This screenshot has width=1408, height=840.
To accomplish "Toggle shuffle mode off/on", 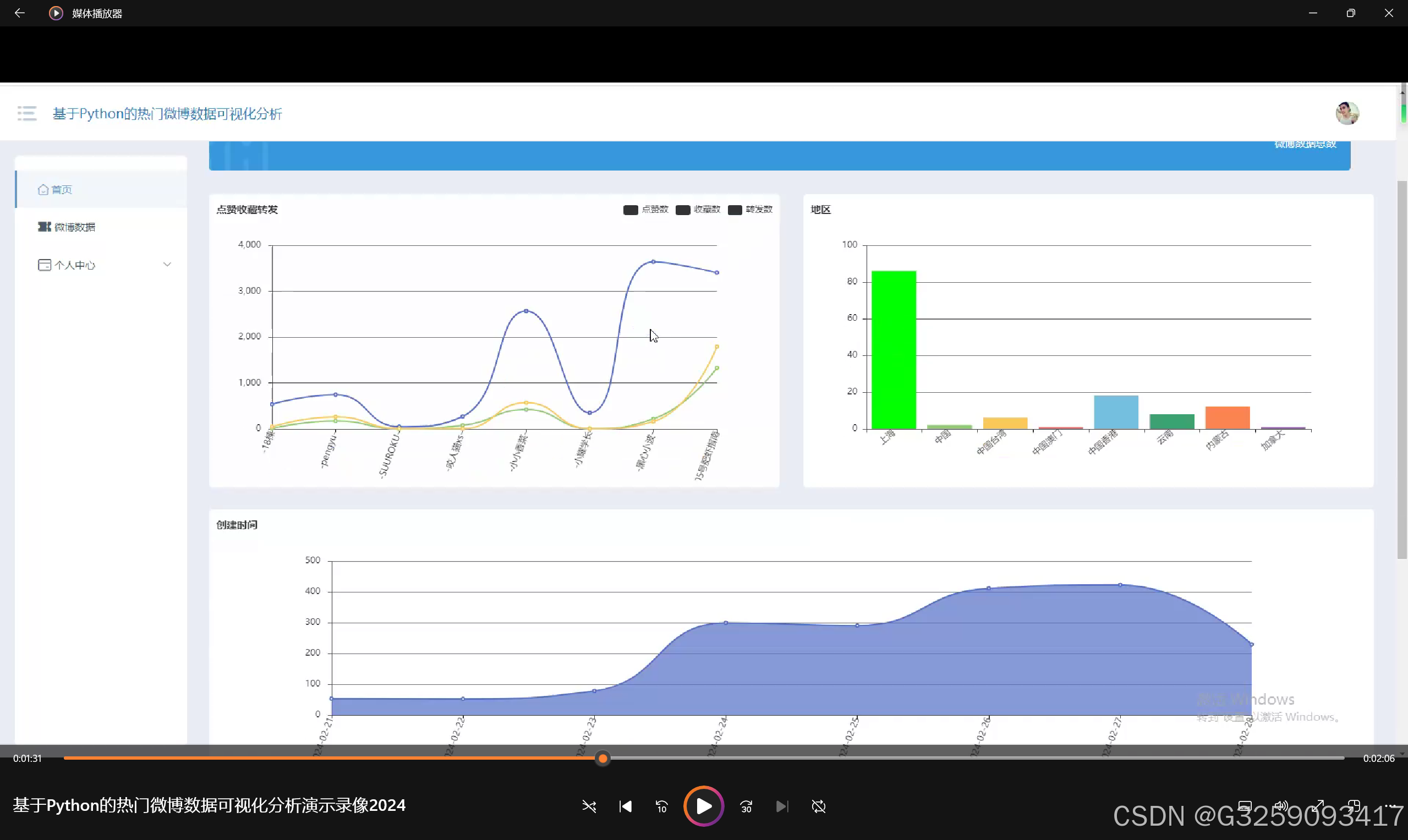I will pos(589,806).
